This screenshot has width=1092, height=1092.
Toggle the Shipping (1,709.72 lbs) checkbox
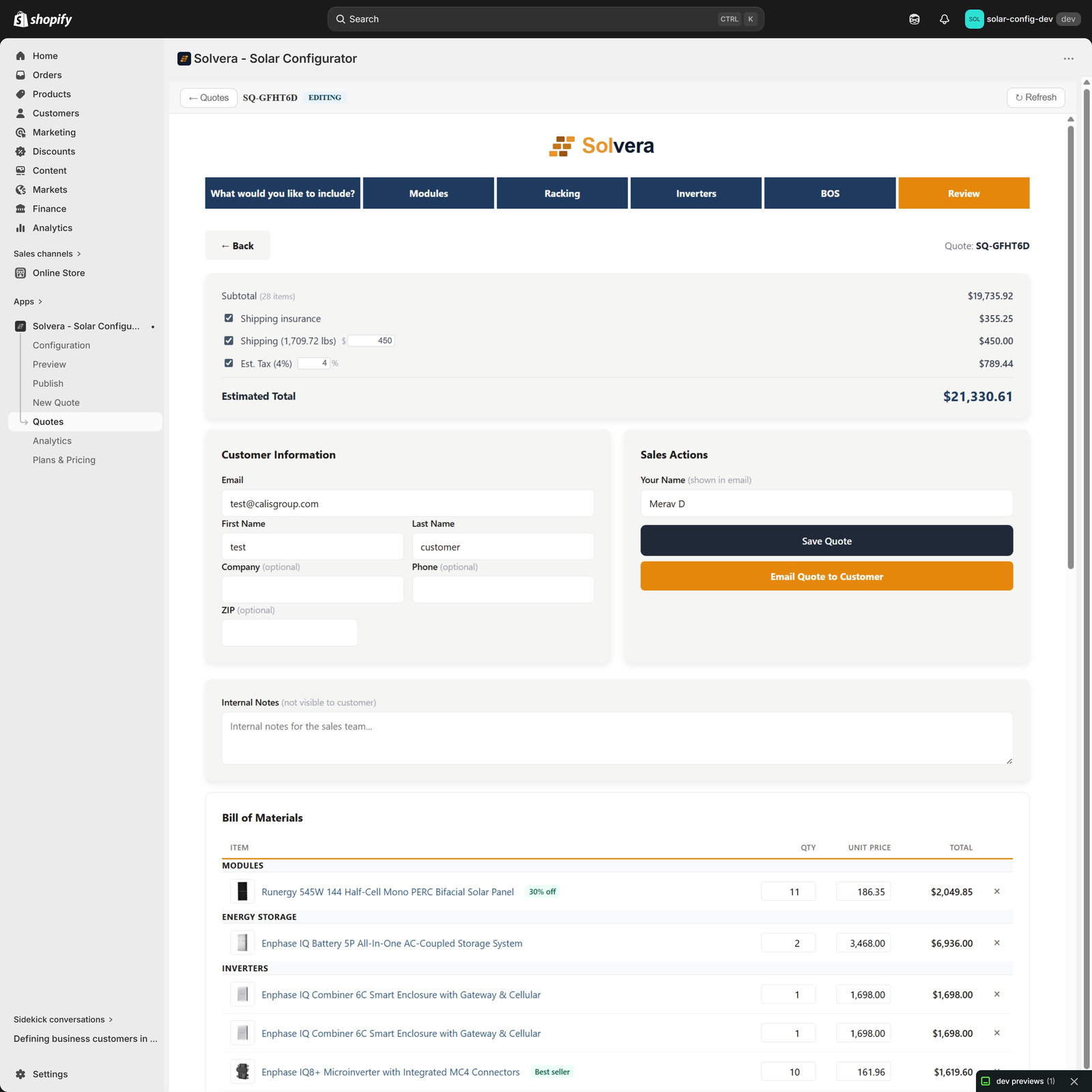coord(229,341)
